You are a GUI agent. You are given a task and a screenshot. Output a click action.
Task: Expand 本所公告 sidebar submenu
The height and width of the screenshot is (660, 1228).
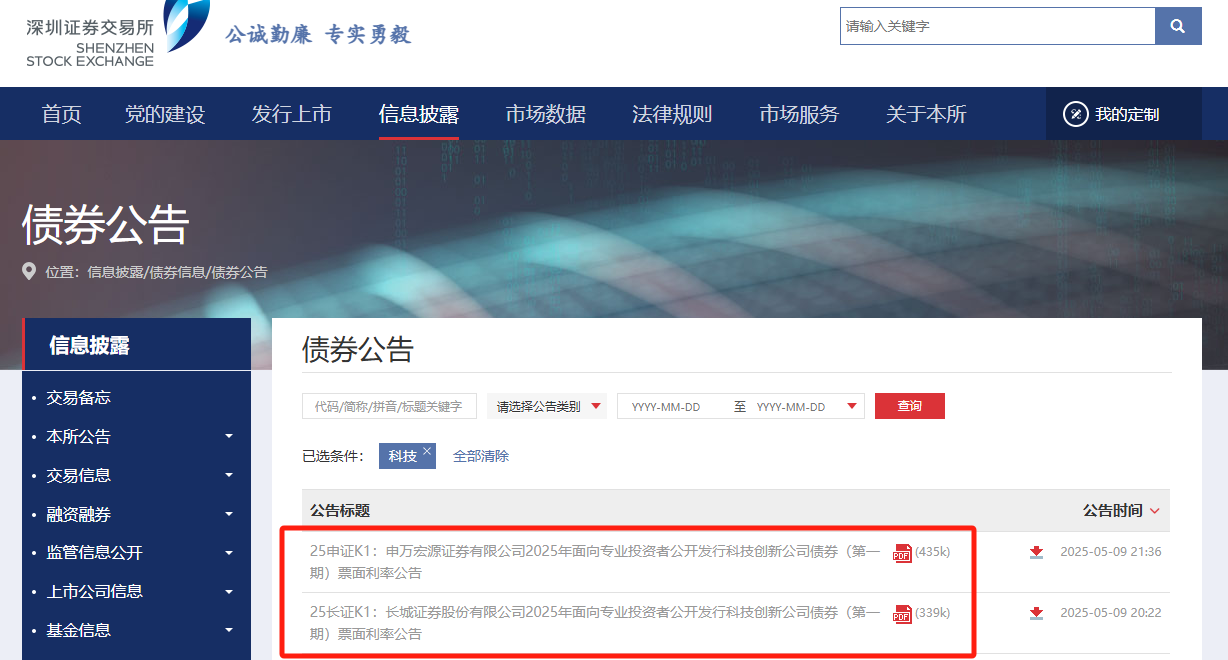[229, 437]
